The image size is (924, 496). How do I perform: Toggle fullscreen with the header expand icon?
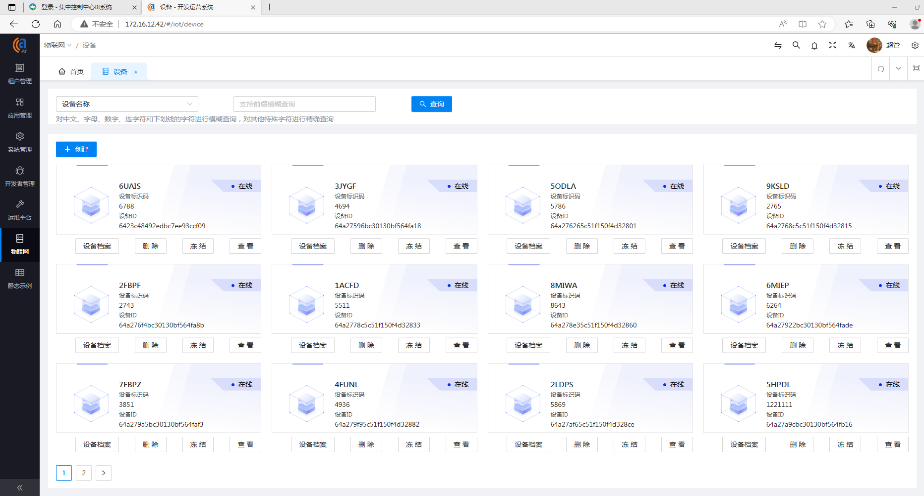(833, 45)
